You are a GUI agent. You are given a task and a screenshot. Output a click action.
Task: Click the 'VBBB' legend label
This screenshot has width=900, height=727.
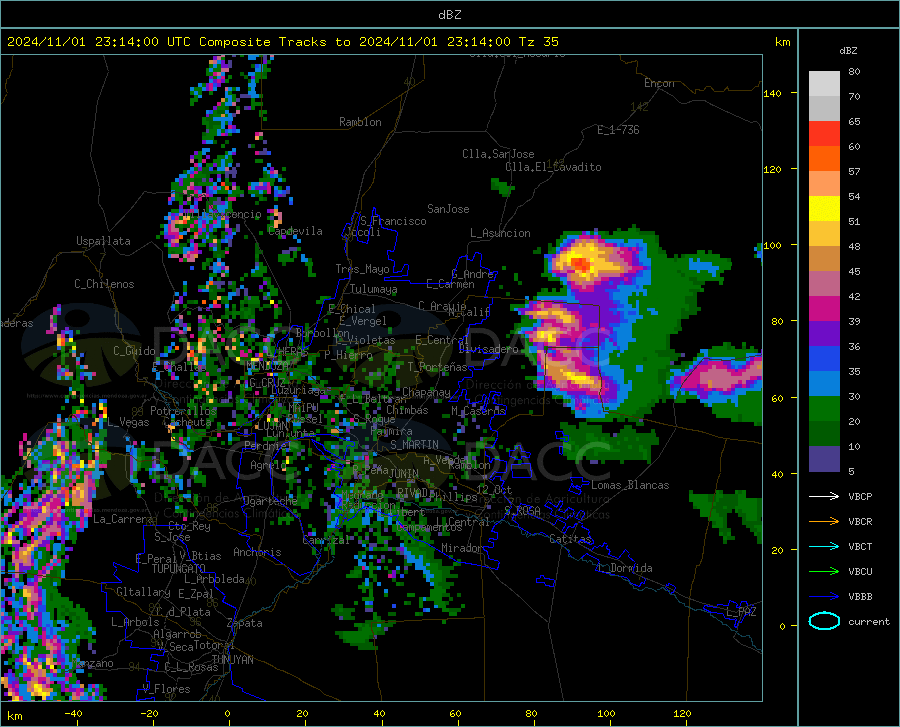pos(860,597)
